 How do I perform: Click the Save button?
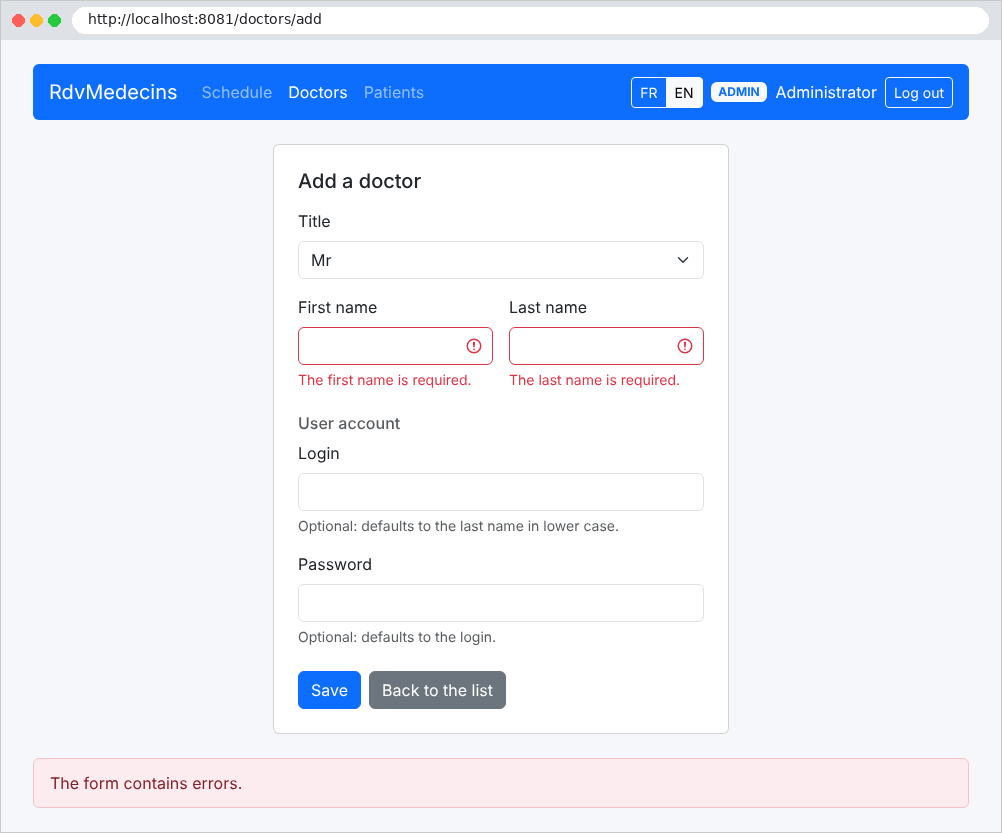[x=329, y=690]
